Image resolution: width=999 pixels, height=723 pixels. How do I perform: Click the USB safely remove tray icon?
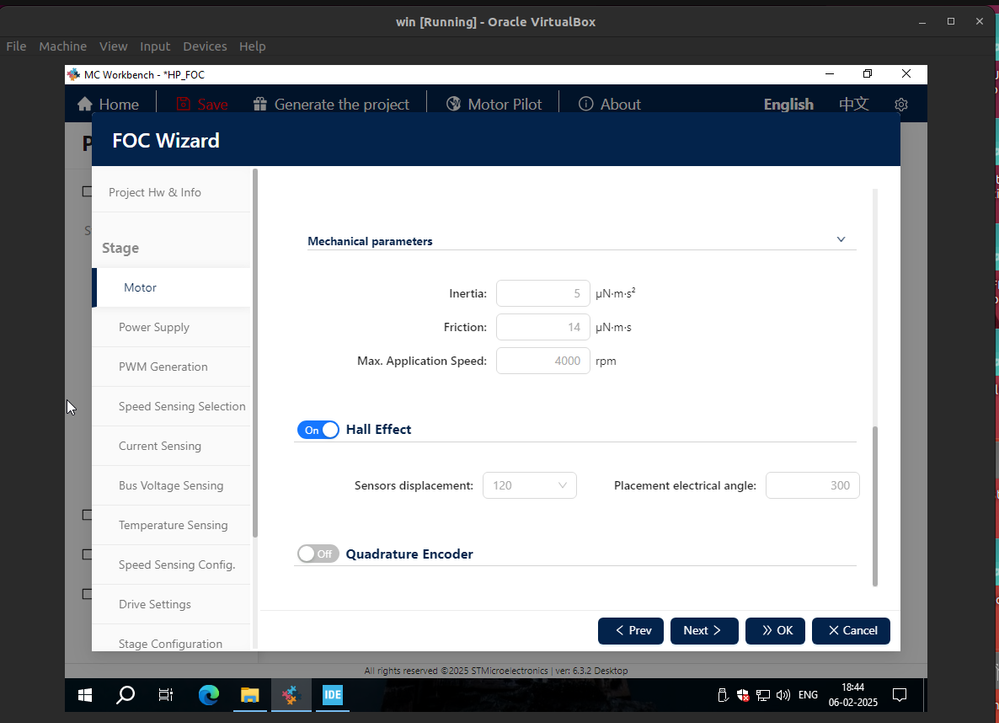pos(722,695)
